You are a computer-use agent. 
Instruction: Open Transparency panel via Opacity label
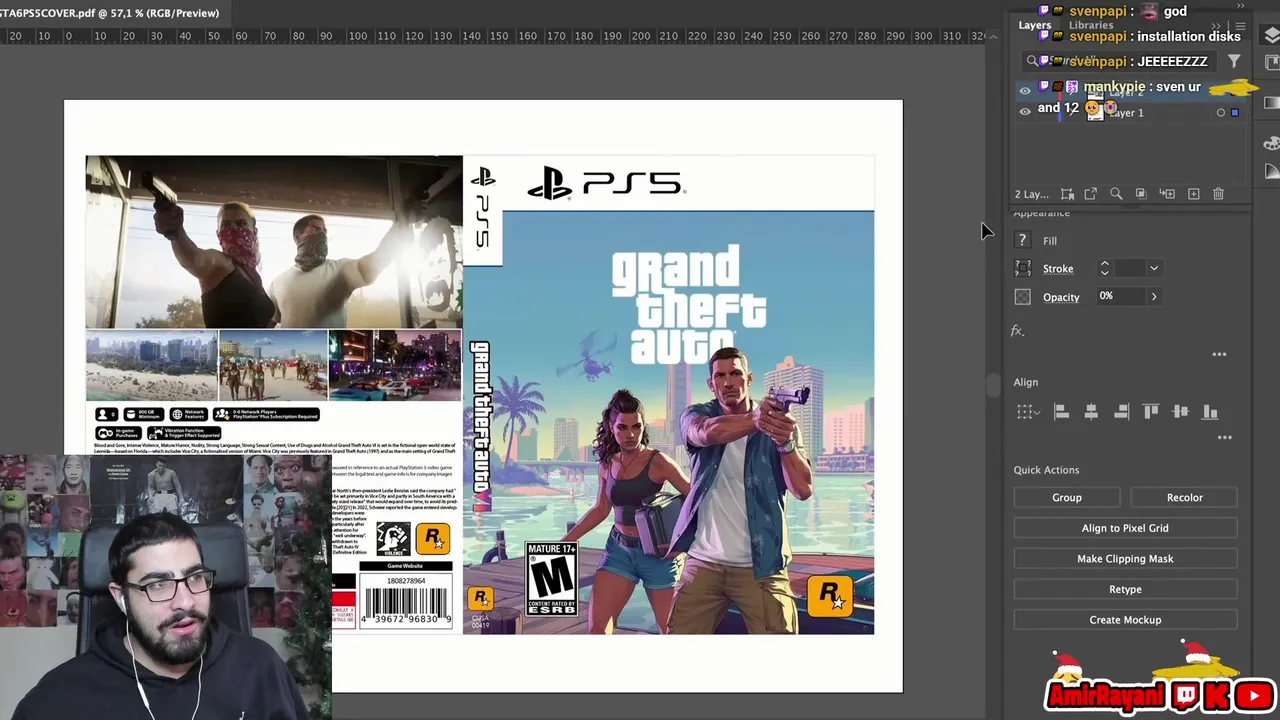pos(1061,297)
